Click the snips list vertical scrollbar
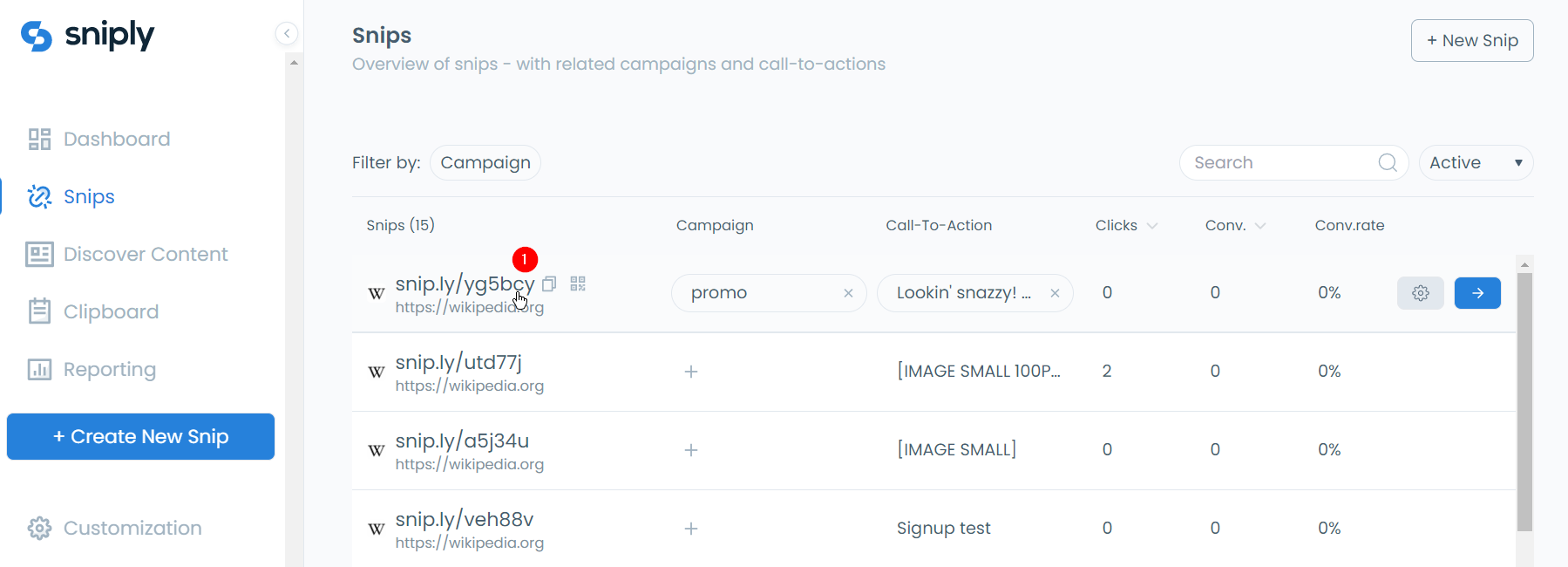Image resolution: width=1568 pixels, height=567 pixels. pyautogui.click(x=1524, y=401)
